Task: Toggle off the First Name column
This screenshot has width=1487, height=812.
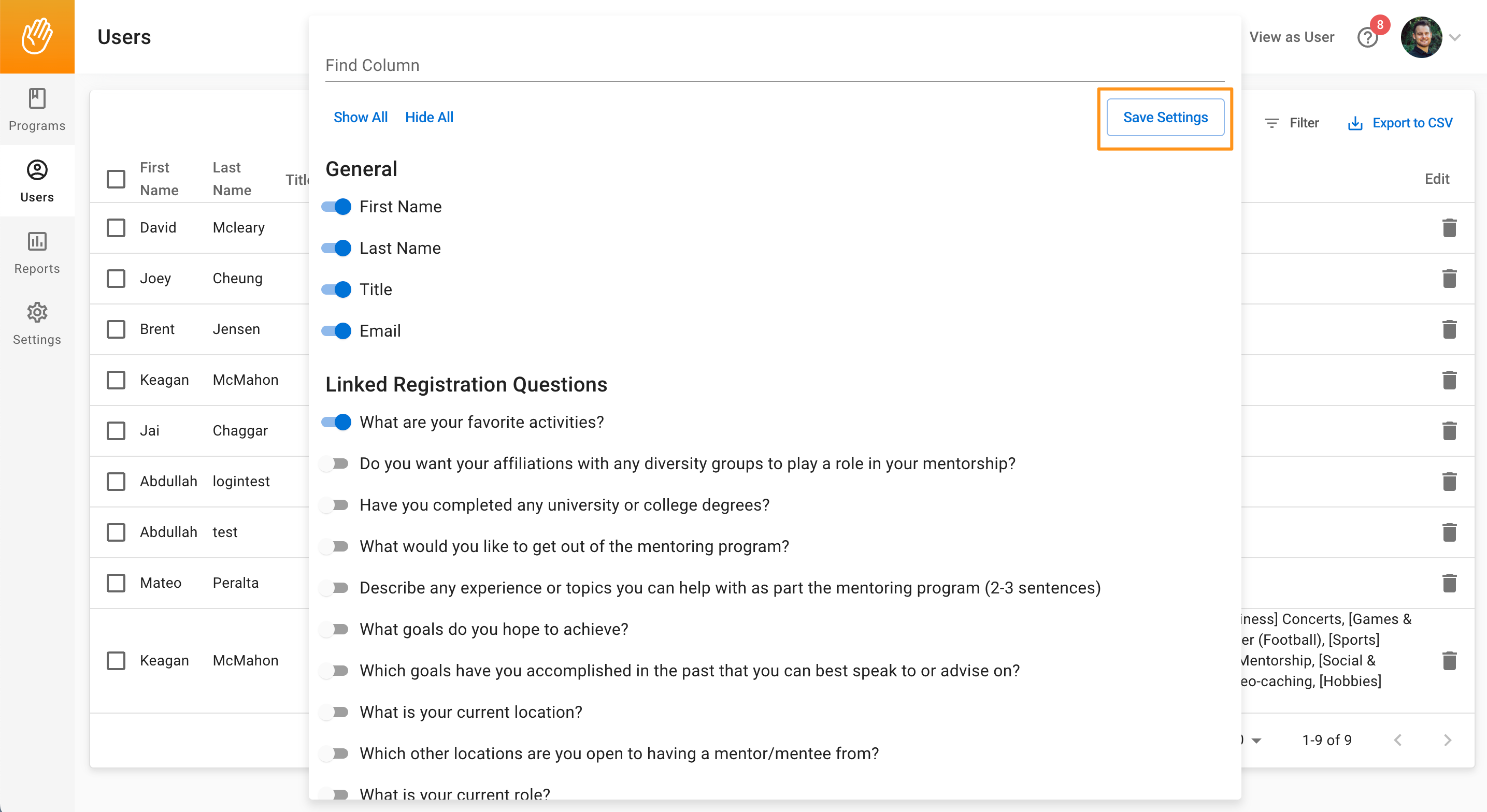Action: [336, 207]
